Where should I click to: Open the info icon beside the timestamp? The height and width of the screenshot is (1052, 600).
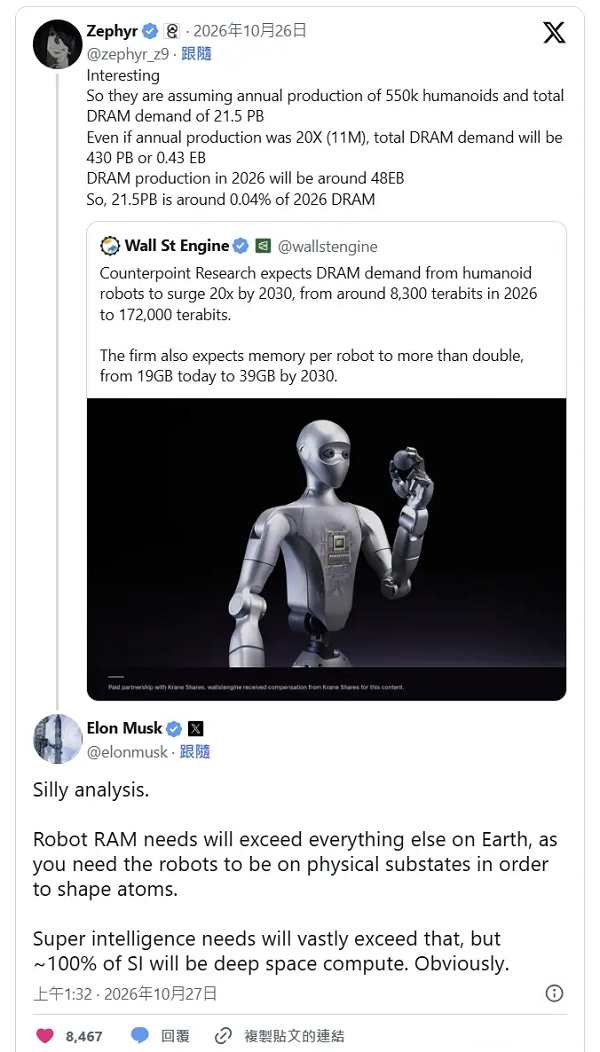(x=554, y=994)
